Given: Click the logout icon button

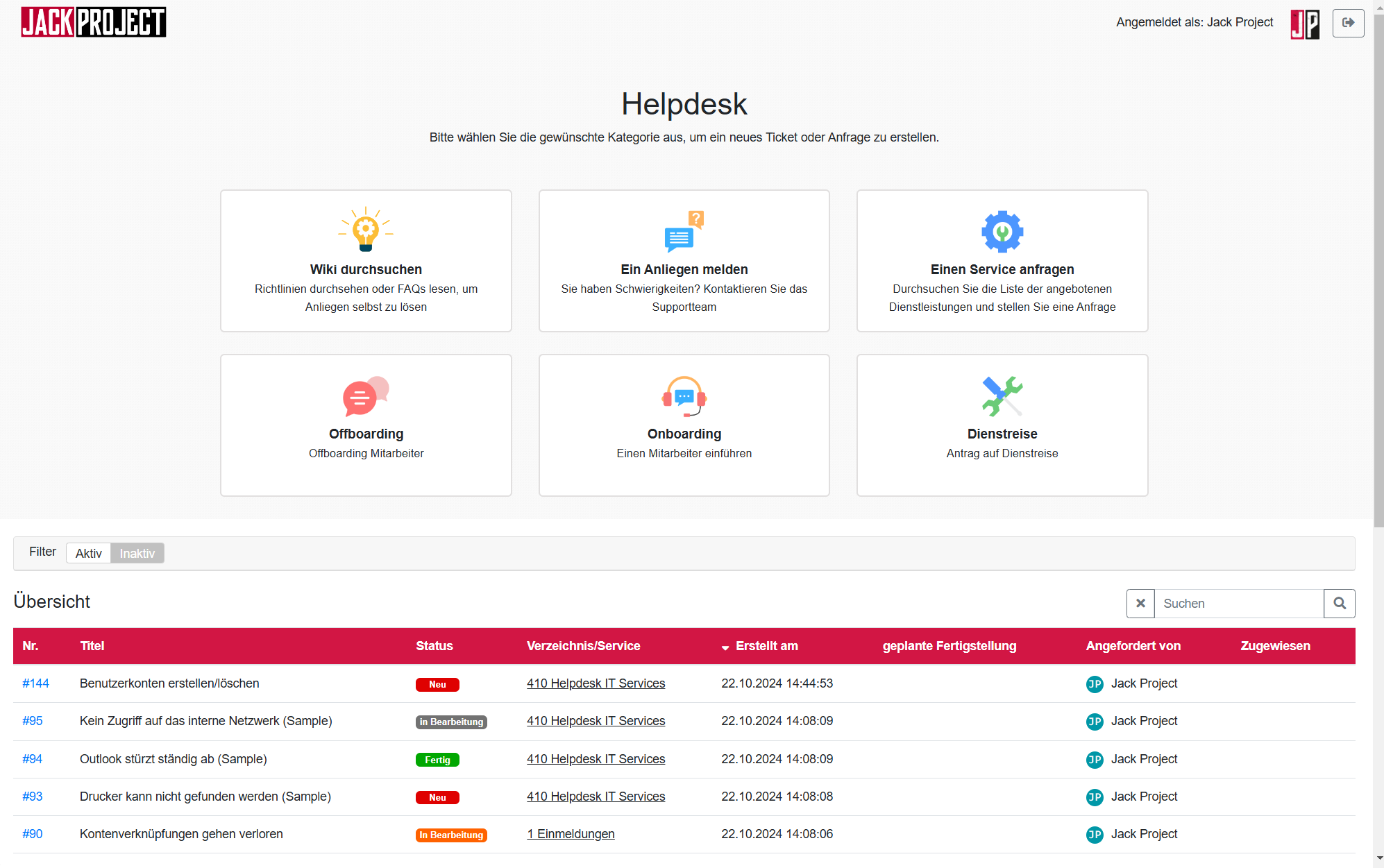Looking at the screenshot, I should point(1348,22).
